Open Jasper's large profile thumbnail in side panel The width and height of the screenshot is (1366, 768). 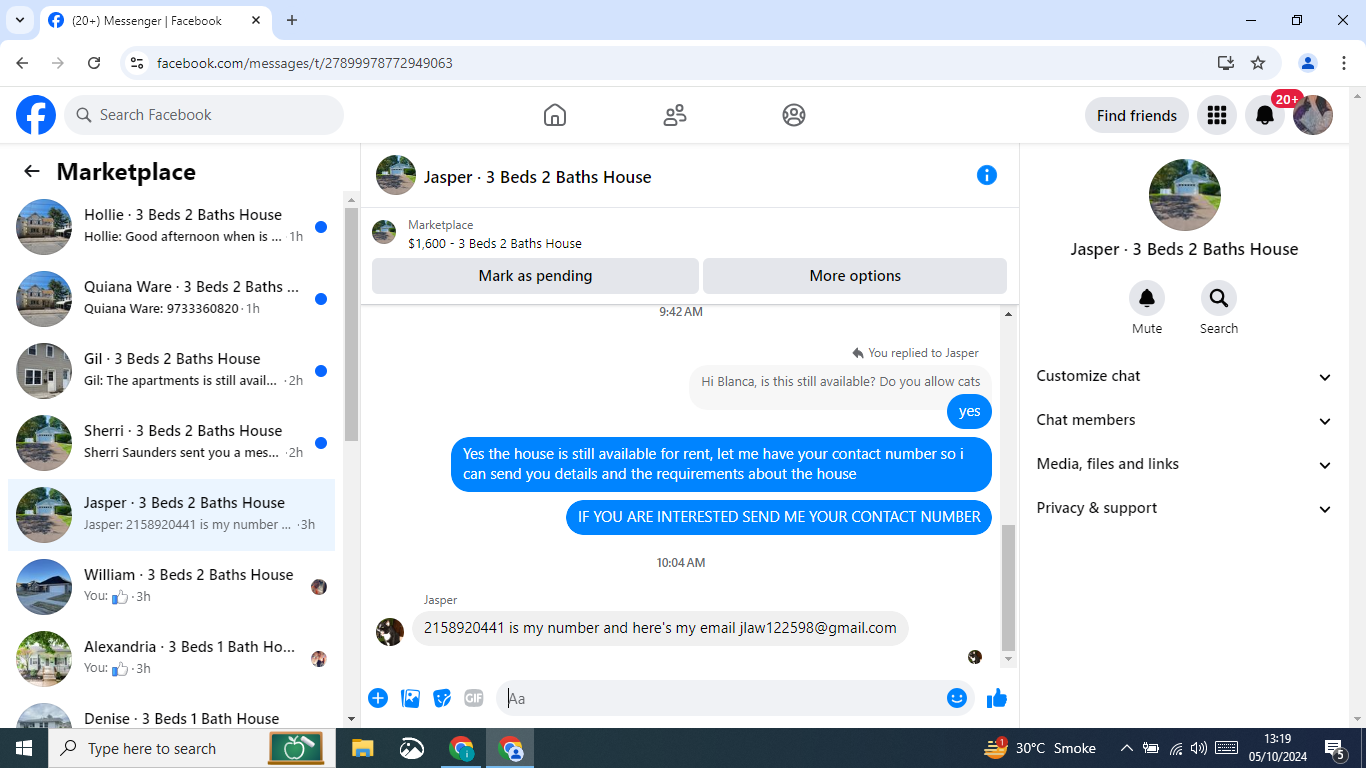tap(1185, 195)
